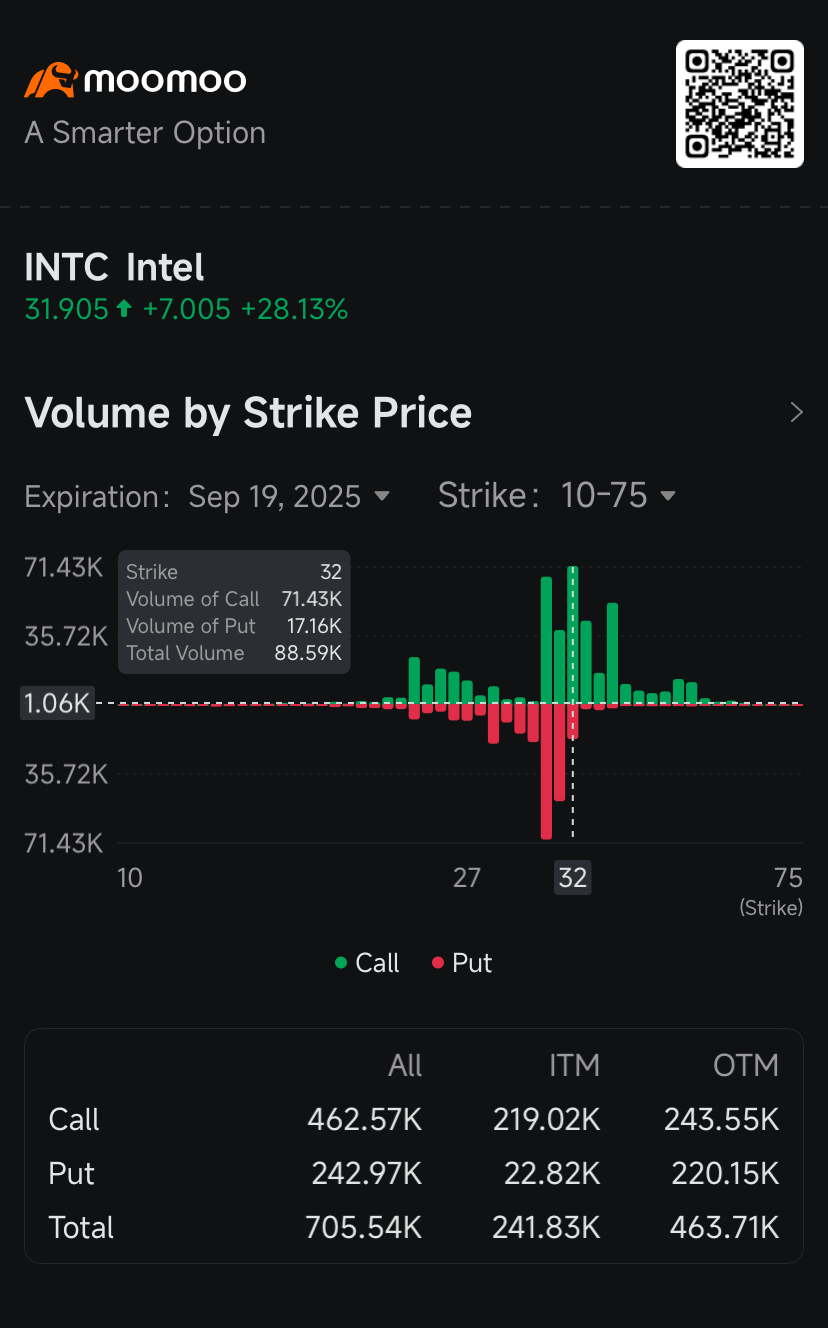Select the 27 strike axis label
This screenshot has width=828, height=1328.
(467, 878)
